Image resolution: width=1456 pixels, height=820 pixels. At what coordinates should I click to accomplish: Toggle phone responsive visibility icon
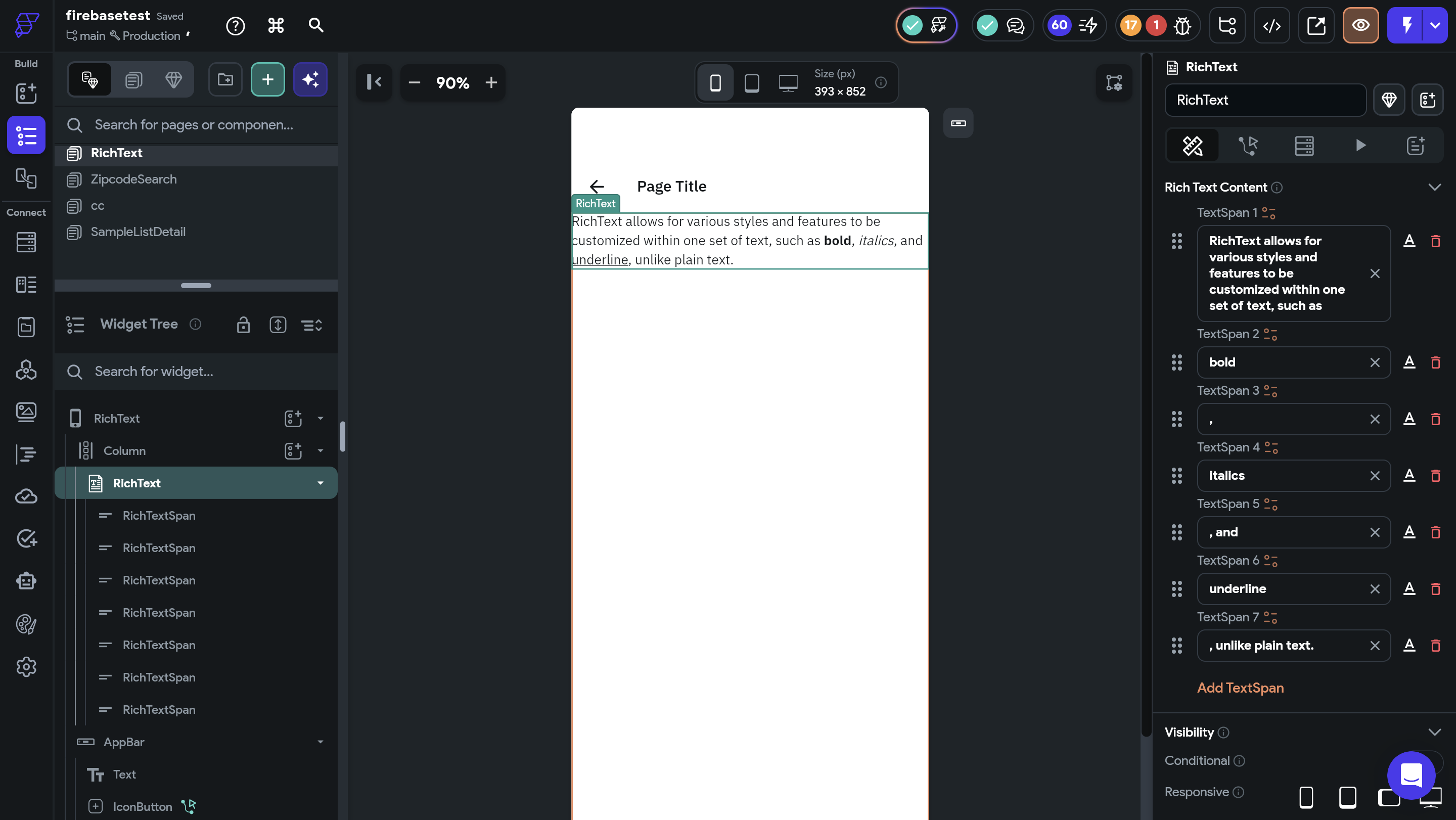click(x=1306, y=797)
